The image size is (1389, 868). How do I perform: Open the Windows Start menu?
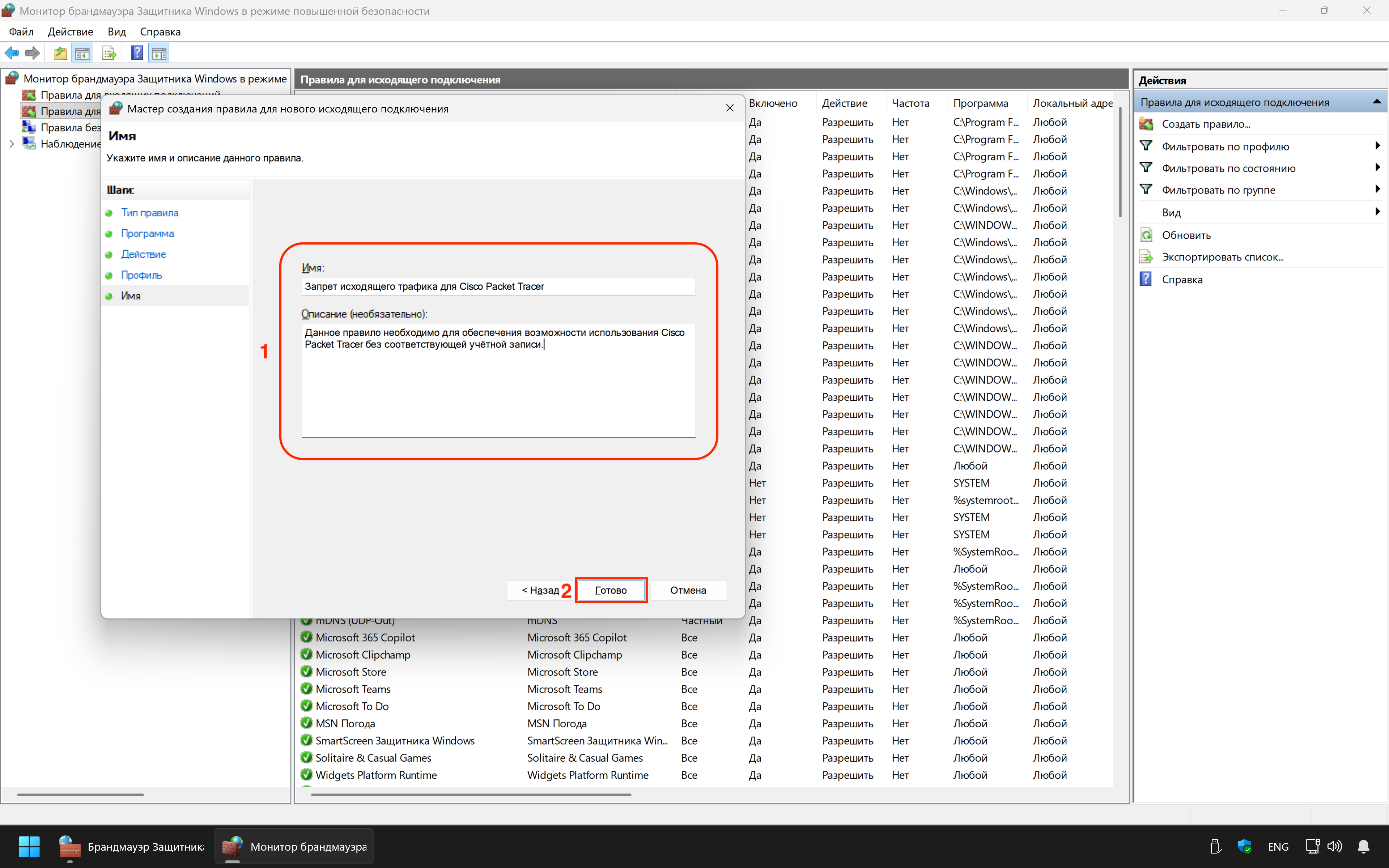[29, 846]
